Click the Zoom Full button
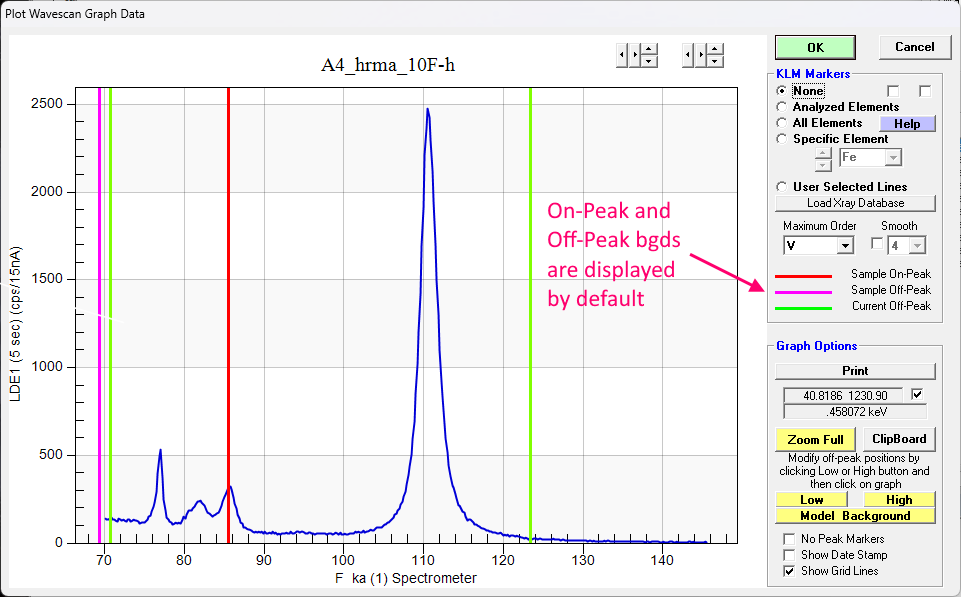The width and height of the screenshot is (961, 597). 815,439
